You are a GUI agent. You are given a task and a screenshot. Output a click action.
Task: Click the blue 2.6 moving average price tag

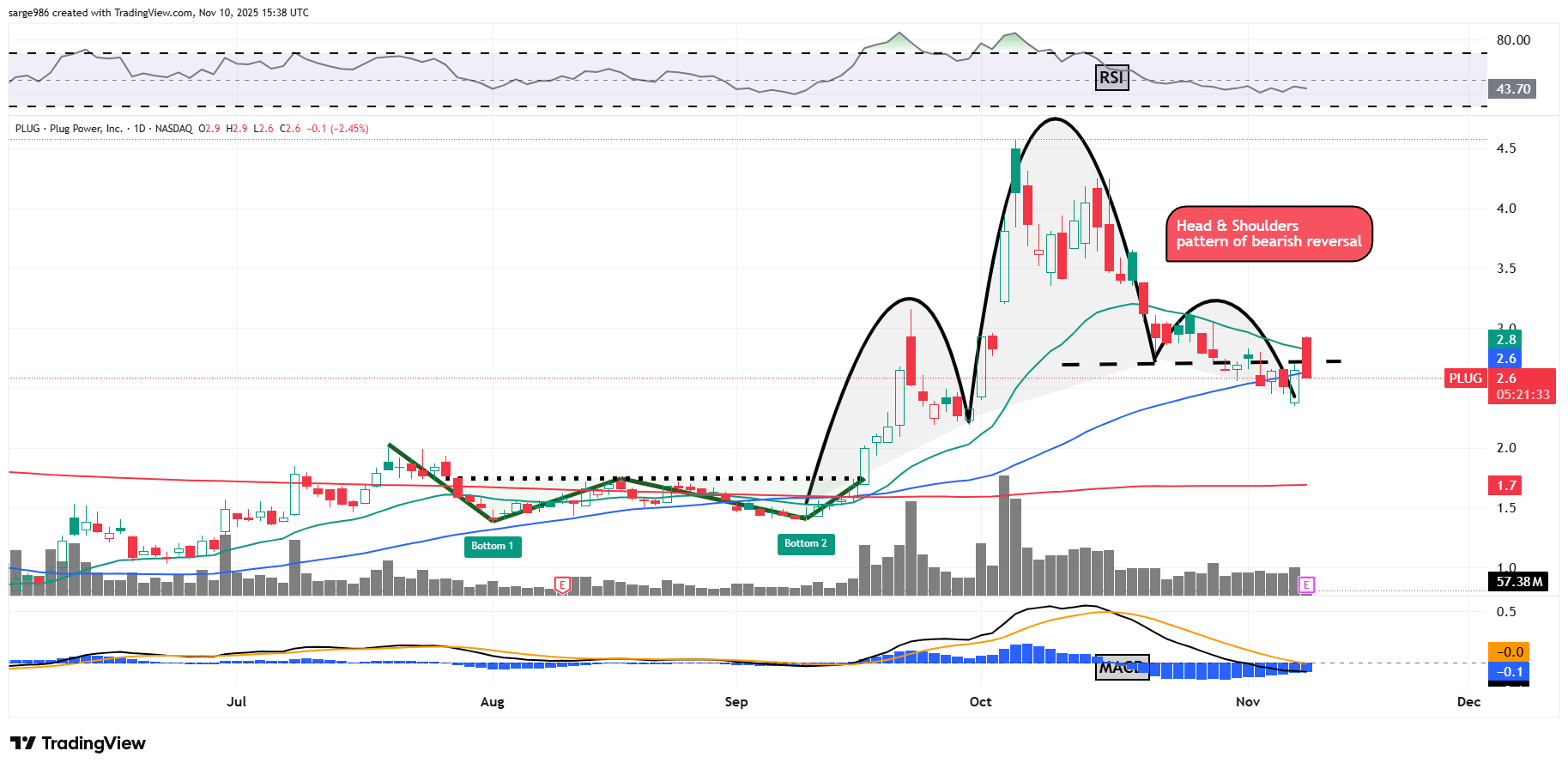1505,359
